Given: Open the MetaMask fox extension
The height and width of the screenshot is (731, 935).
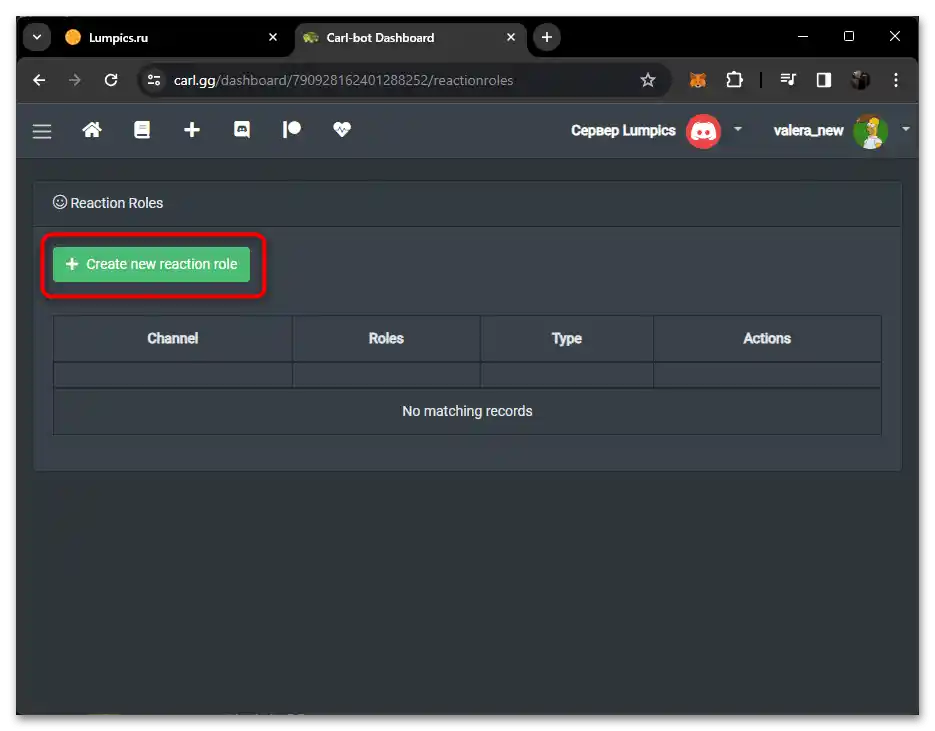Looking at the screenshot, I should [698, 80].
